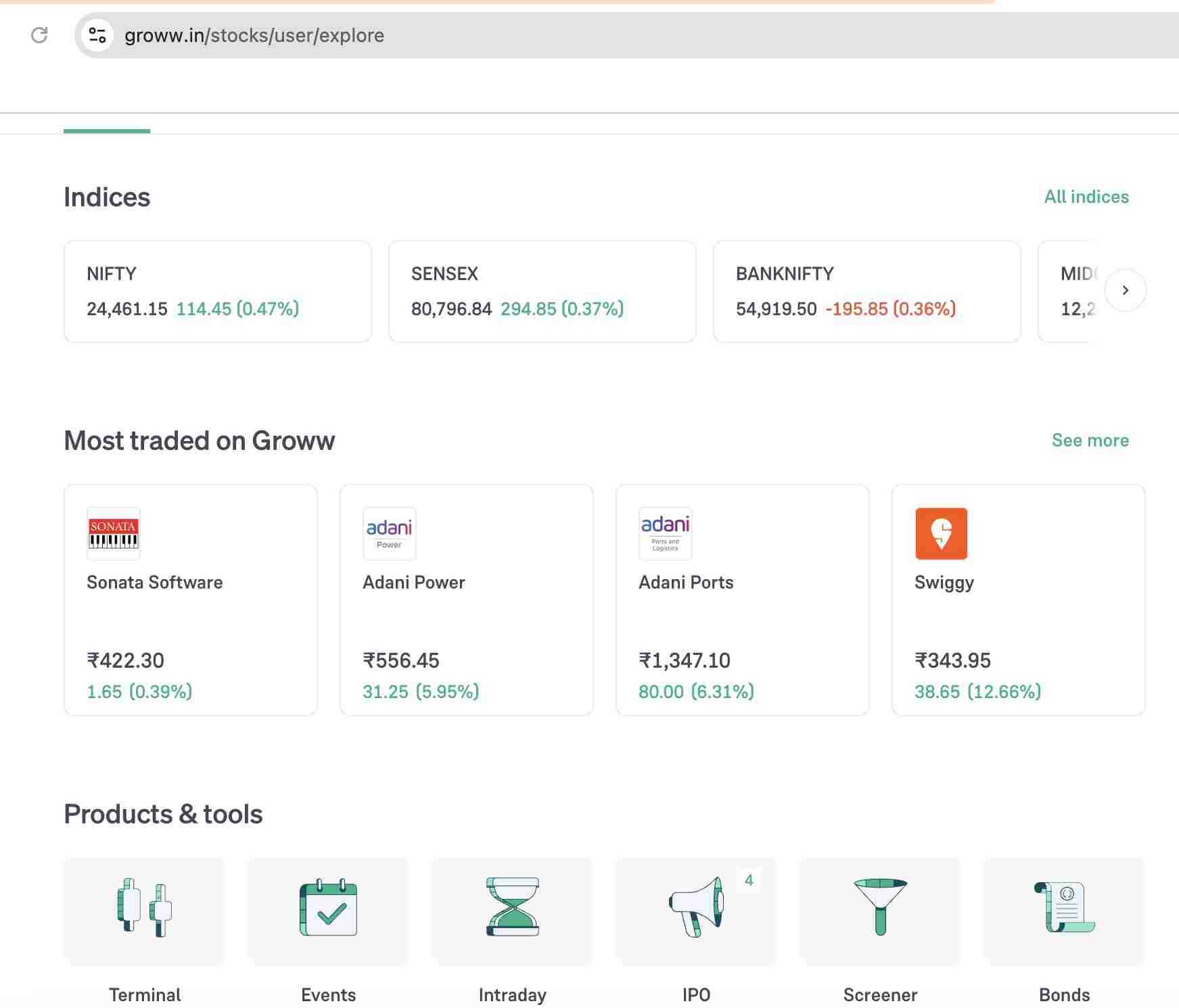Open the All indices link
The width and height of the screenshot is (1179, 1008).
[x=1086, y=197]
